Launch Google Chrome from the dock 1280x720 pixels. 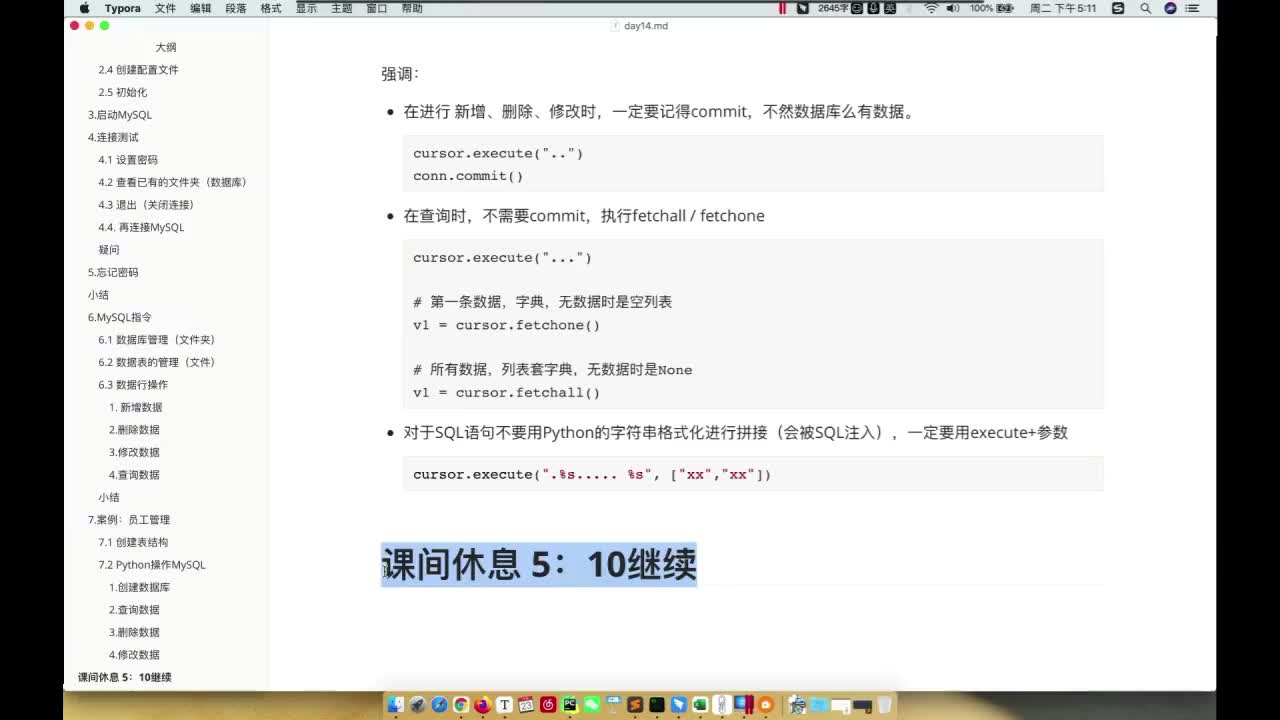pos(461,705)
